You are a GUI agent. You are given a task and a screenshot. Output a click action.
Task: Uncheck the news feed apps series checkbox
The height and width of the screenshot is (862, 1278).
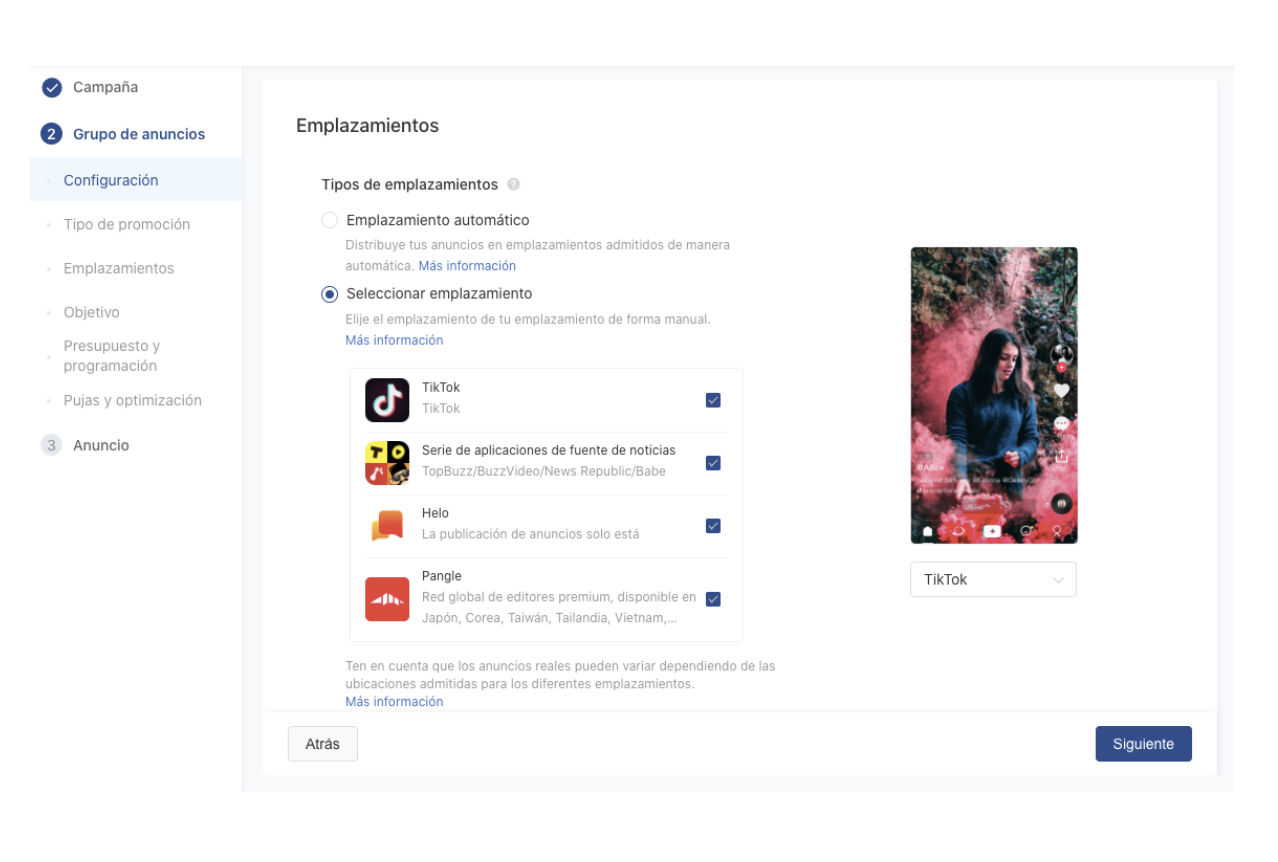[713, 463]
